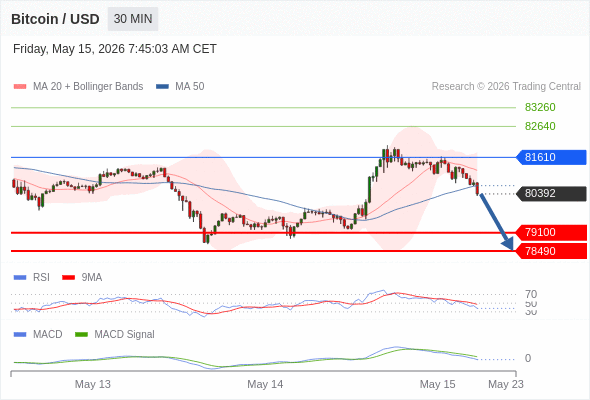Click the 80392 current price tag

click(x=551, y=194)
